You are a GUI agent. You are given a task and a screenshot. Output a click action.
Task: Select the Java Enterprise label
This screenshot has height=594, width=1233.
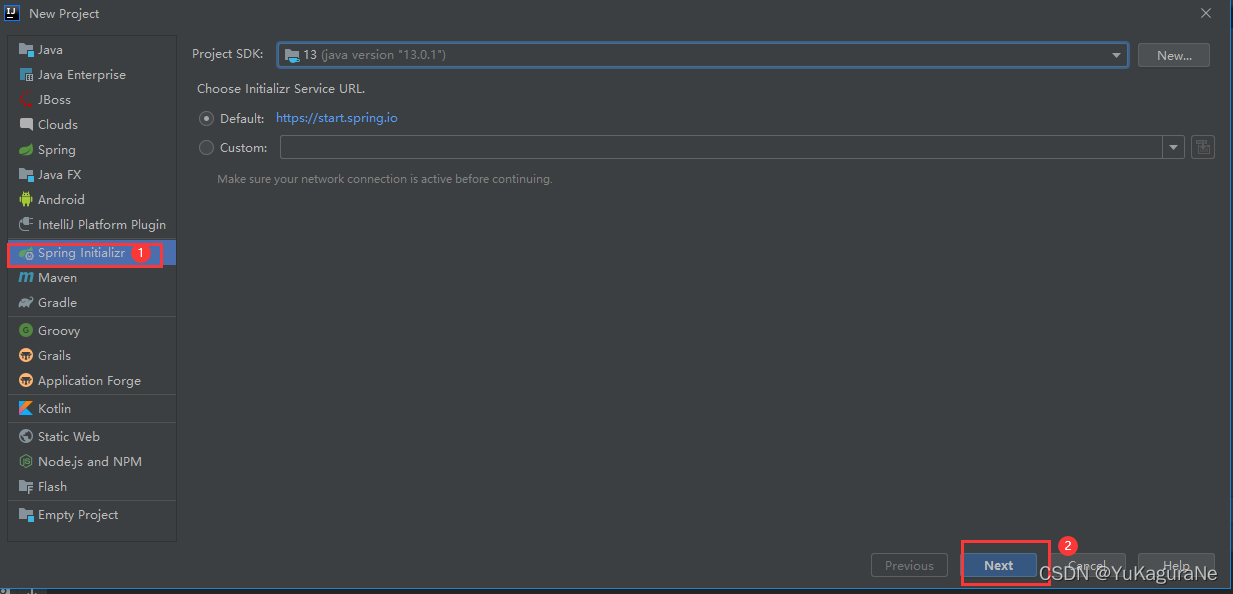point(82,75)
